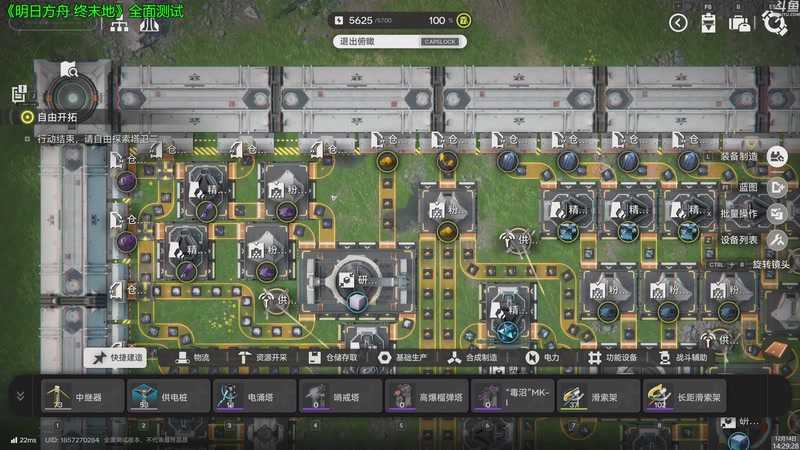The width and height of the screenshot is (800, 450).
Task: Open the F8 clipboard task icon
Action: point(708,22)
